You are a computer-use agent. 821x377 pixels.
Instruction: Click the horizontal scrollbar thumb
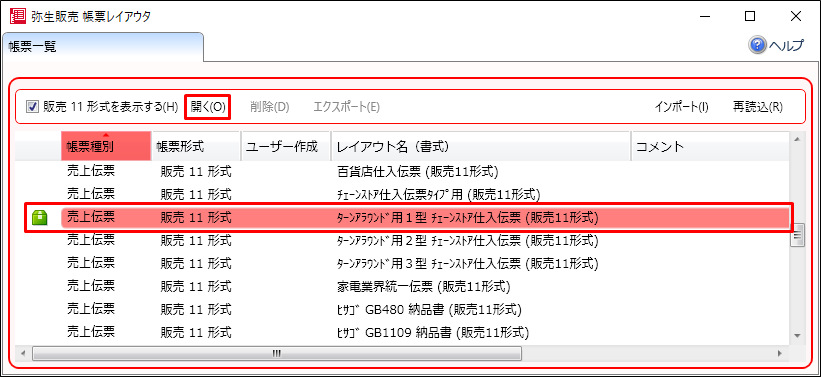(277, 353)
